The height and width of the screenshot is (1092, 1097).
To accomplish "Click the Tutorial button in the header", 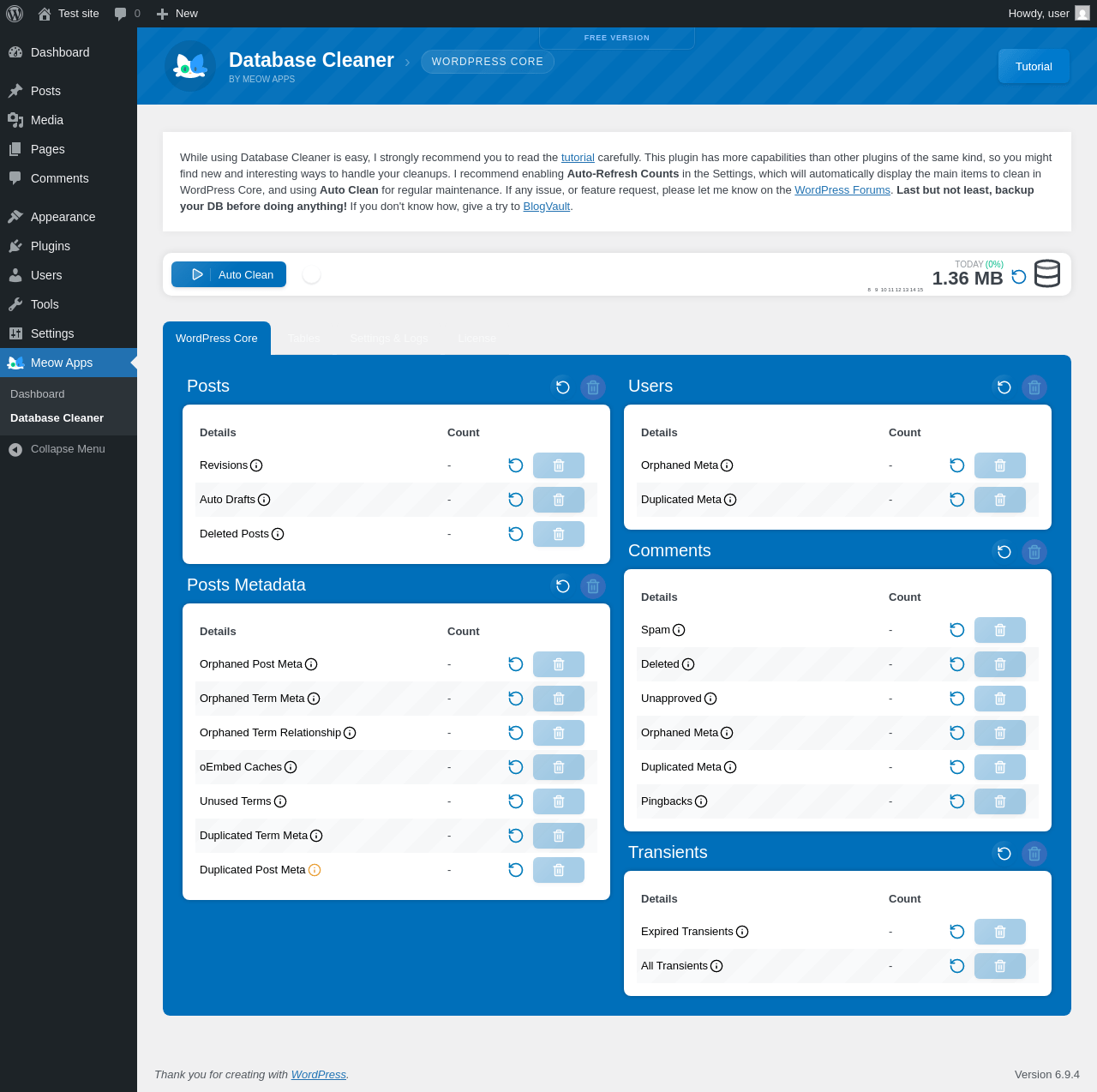I will click(x=1034, y=66).
